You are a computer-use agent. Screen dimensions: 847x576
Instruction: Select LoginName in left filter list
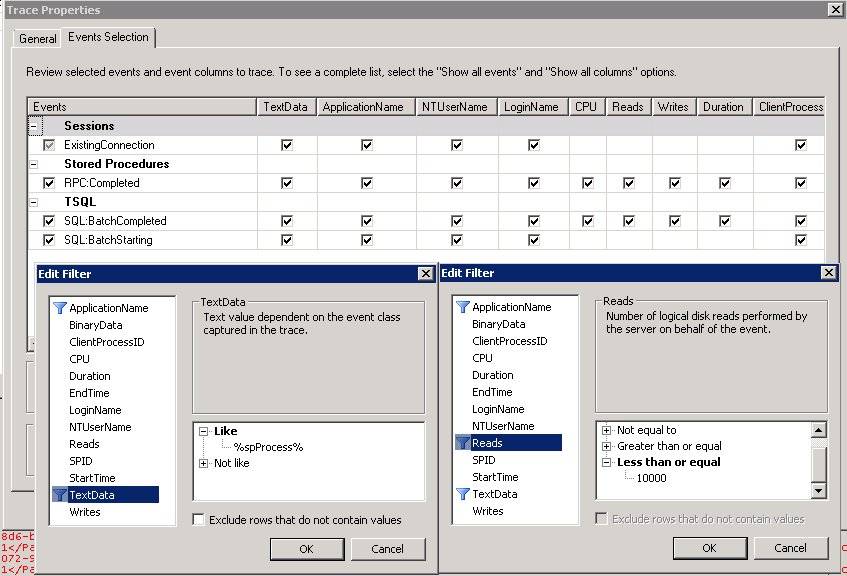[x=95, y=410]
